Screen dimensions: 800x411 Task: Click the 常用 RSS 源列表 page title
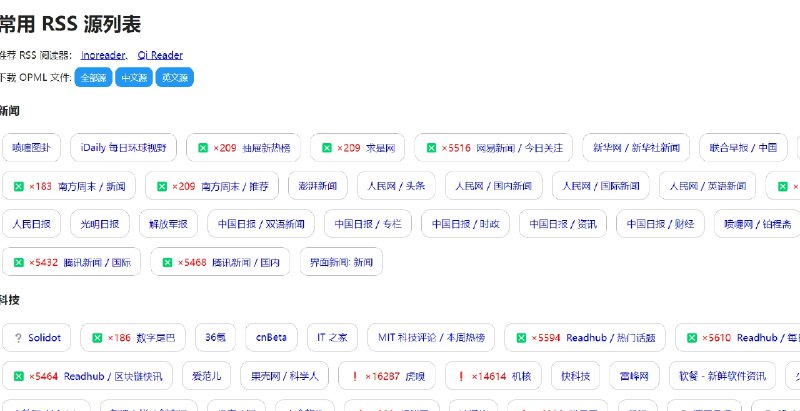tap(70, 24)
